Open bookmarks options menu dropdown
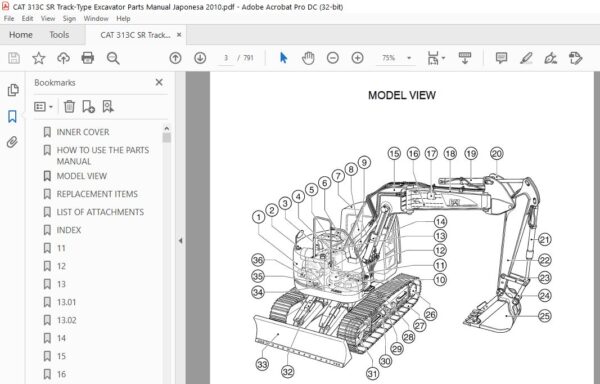The height and width of the screenshot is (384, 600). tap(43, 107)
